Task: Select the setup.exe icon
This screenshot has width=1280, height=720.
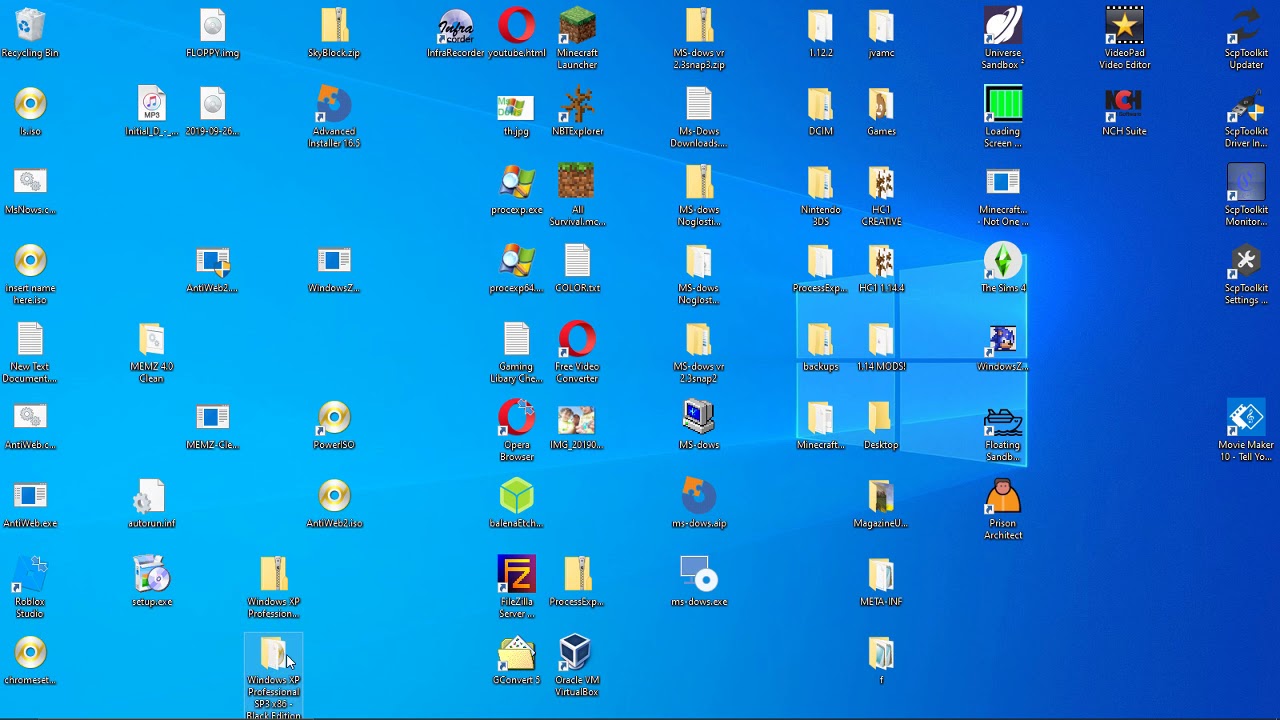Action: [x=152, y=574]
